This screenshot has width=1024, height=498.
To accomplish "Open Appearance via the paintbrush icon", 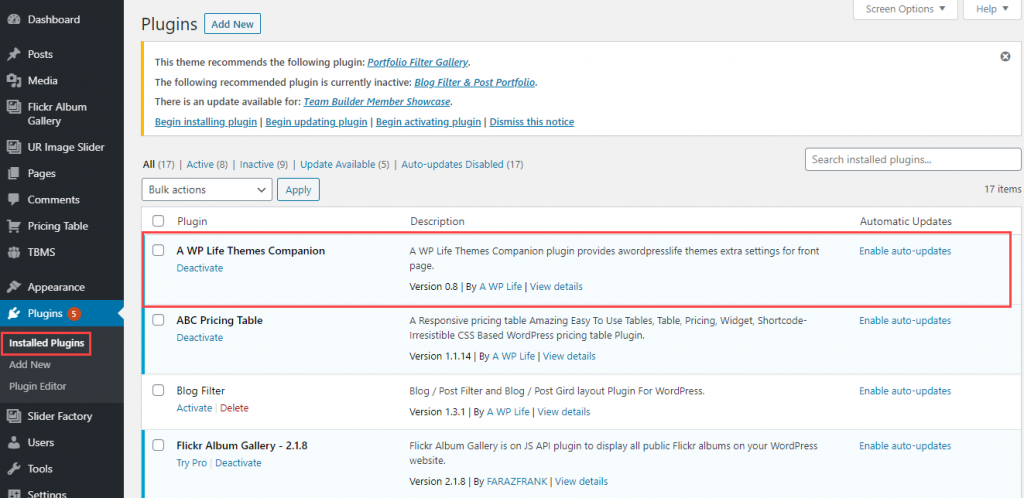I will coord(13,287).
